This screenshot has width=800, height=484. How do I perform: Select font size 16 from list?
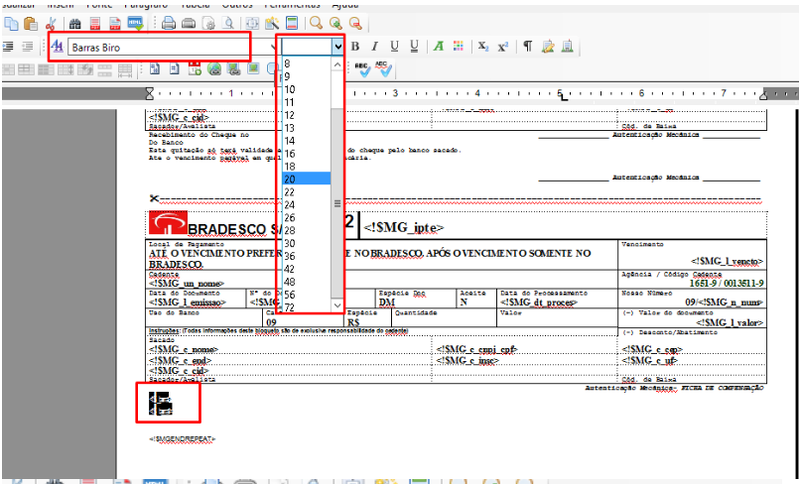(x=306, y=154)
